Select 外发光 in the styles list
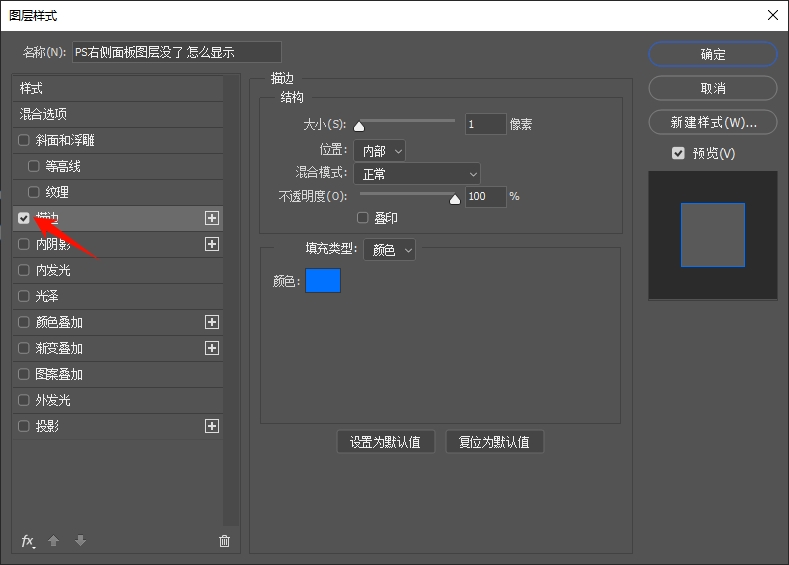789x565 pixels. 53,400
